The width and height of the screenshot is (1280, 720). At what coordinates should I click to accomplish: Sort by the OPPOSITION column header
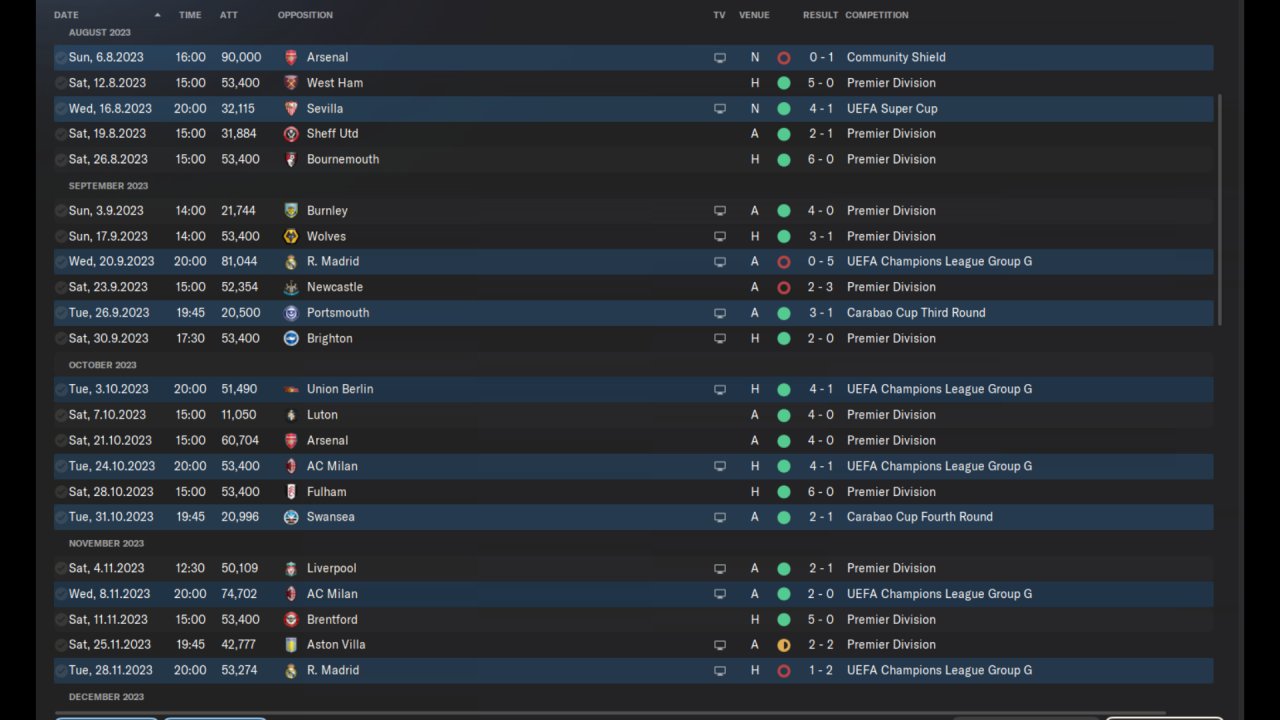[305, 15]
